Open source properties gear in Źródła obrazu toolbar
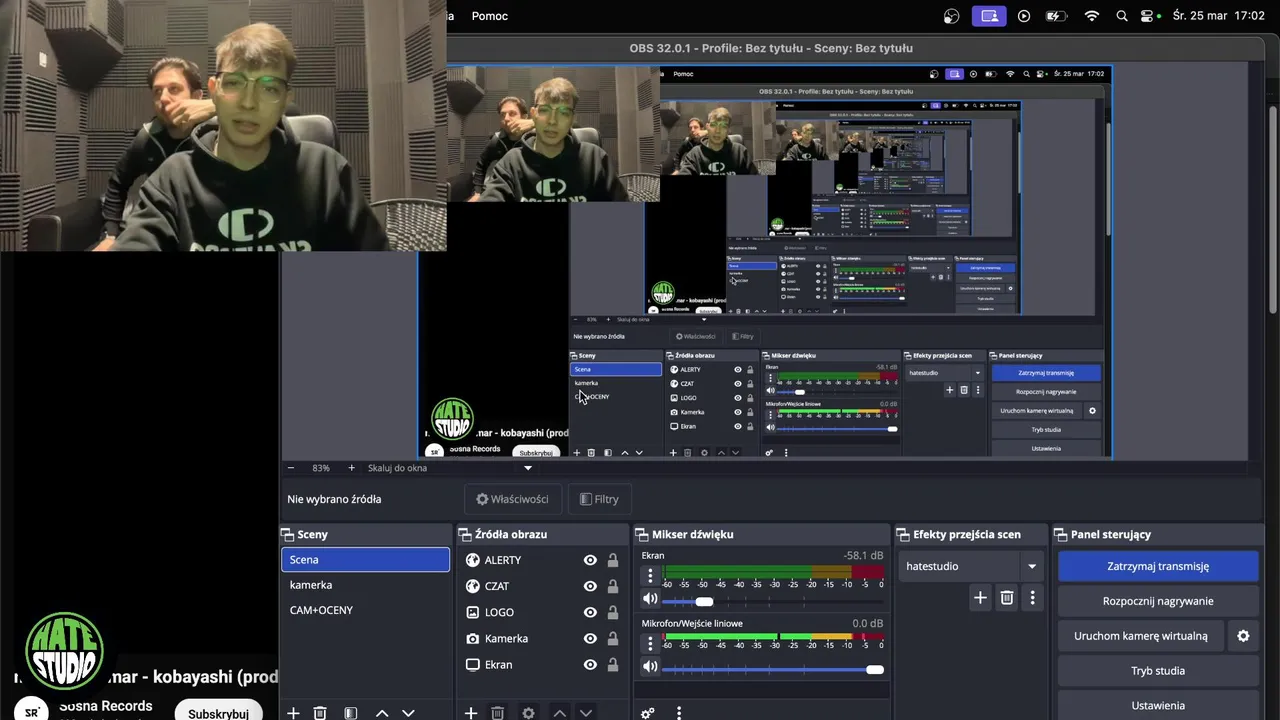 pyautogui.click(x=528, y=713)
